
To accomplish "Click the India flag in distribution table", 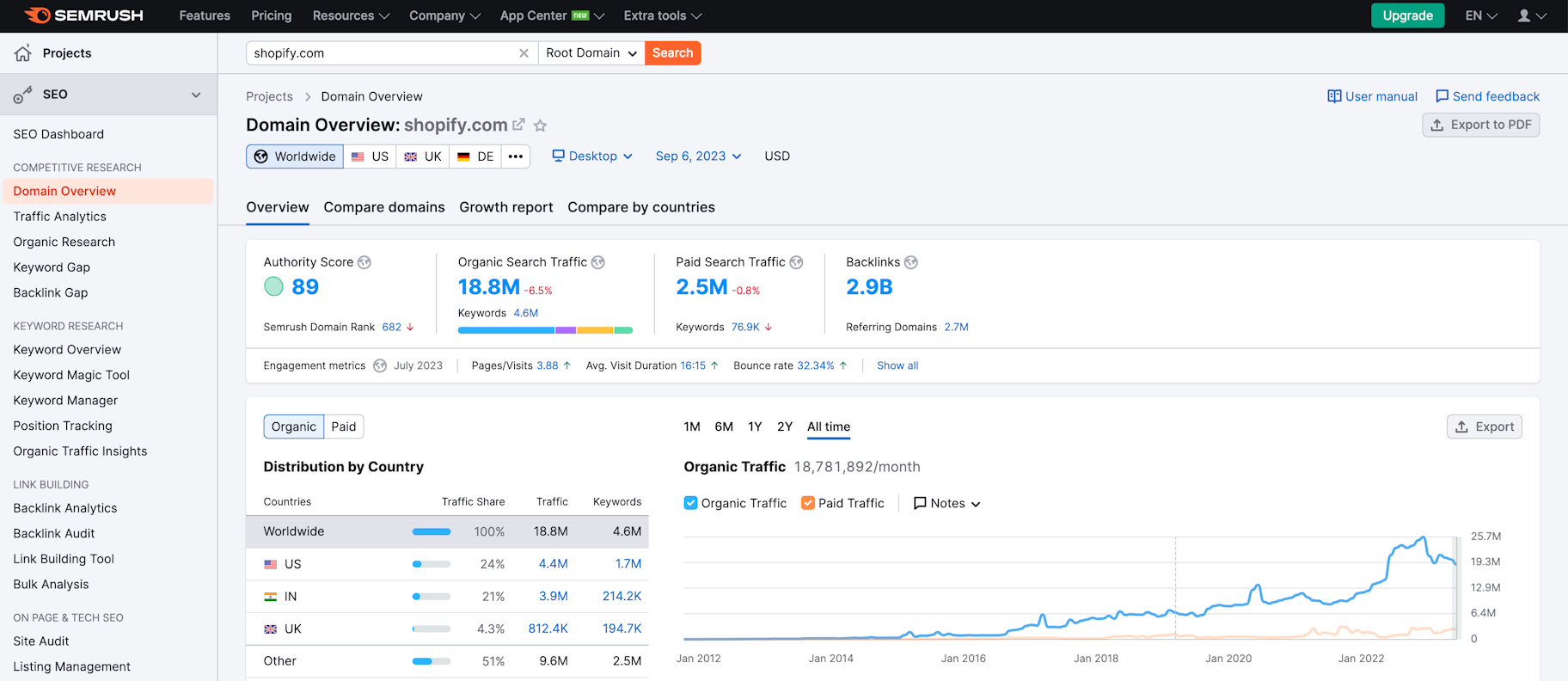I will [271, 597].
